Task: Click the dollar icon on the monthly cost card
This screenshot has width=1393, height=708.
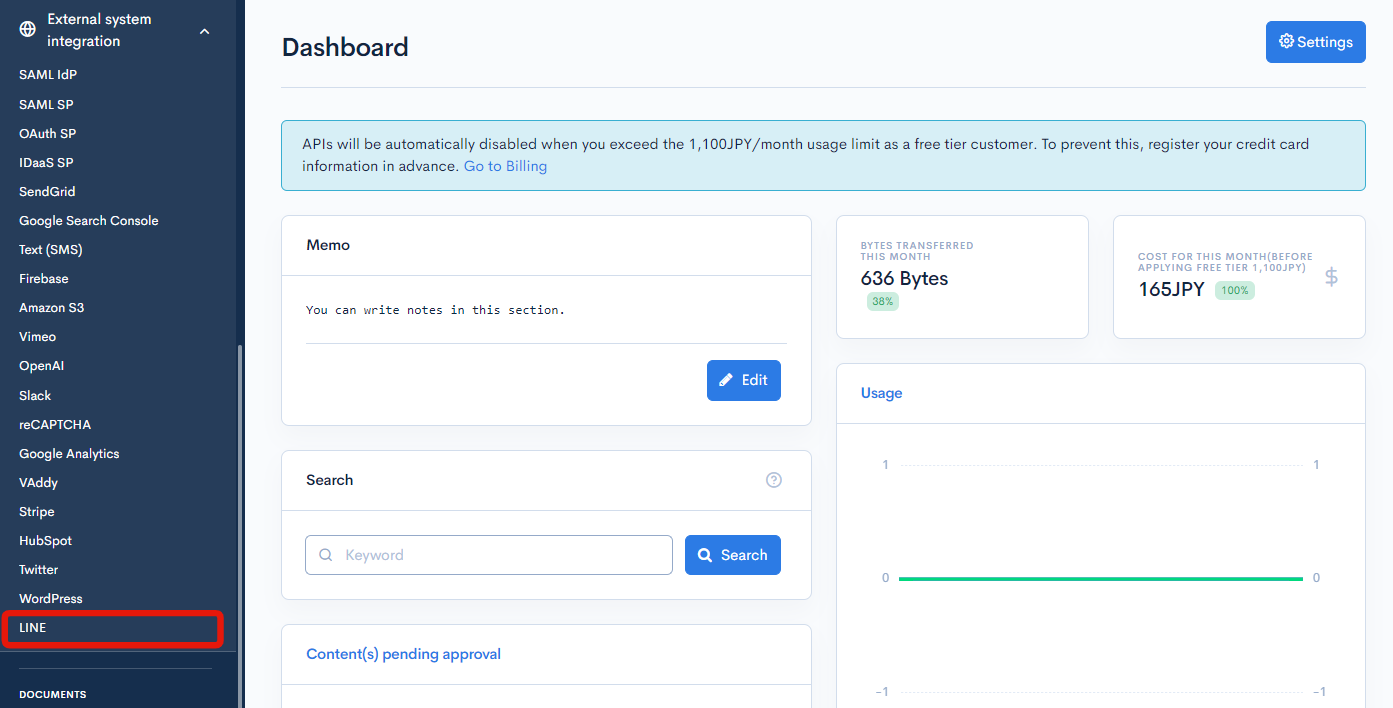Action: 1331,277
